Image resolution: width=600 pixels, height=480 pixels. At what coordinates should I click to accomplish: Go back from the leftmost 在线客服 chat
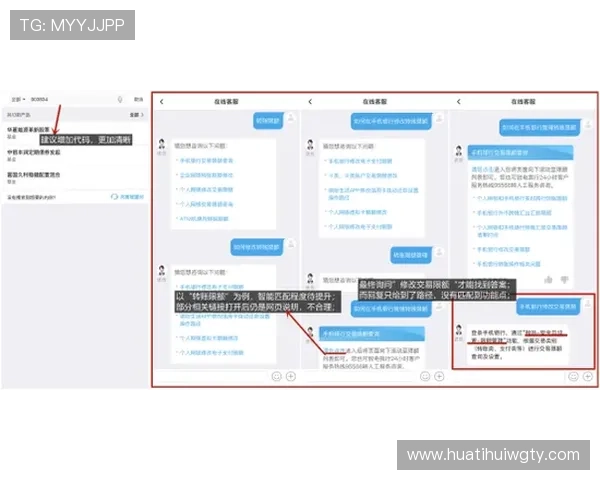point(161,102)
